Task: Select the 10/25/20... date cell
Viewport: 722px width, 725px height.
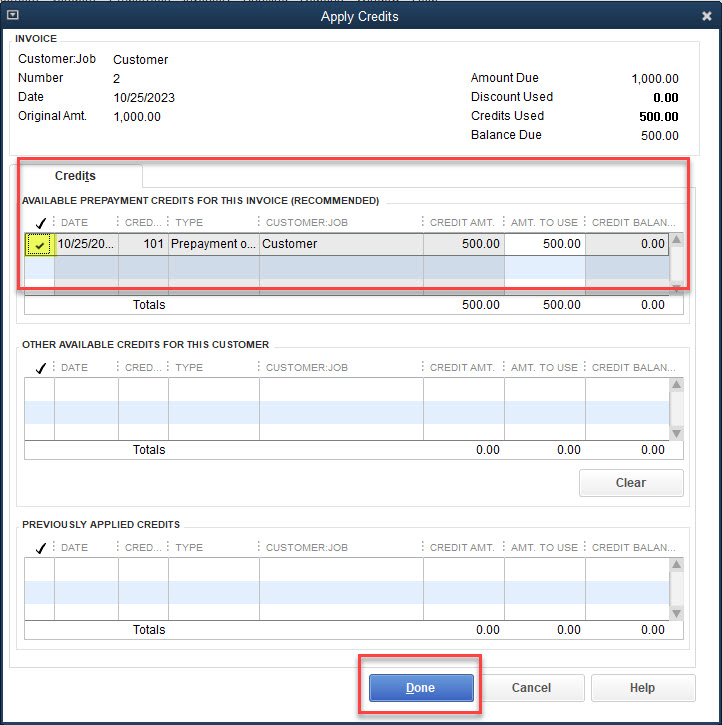Action: [x=86, y=244]
